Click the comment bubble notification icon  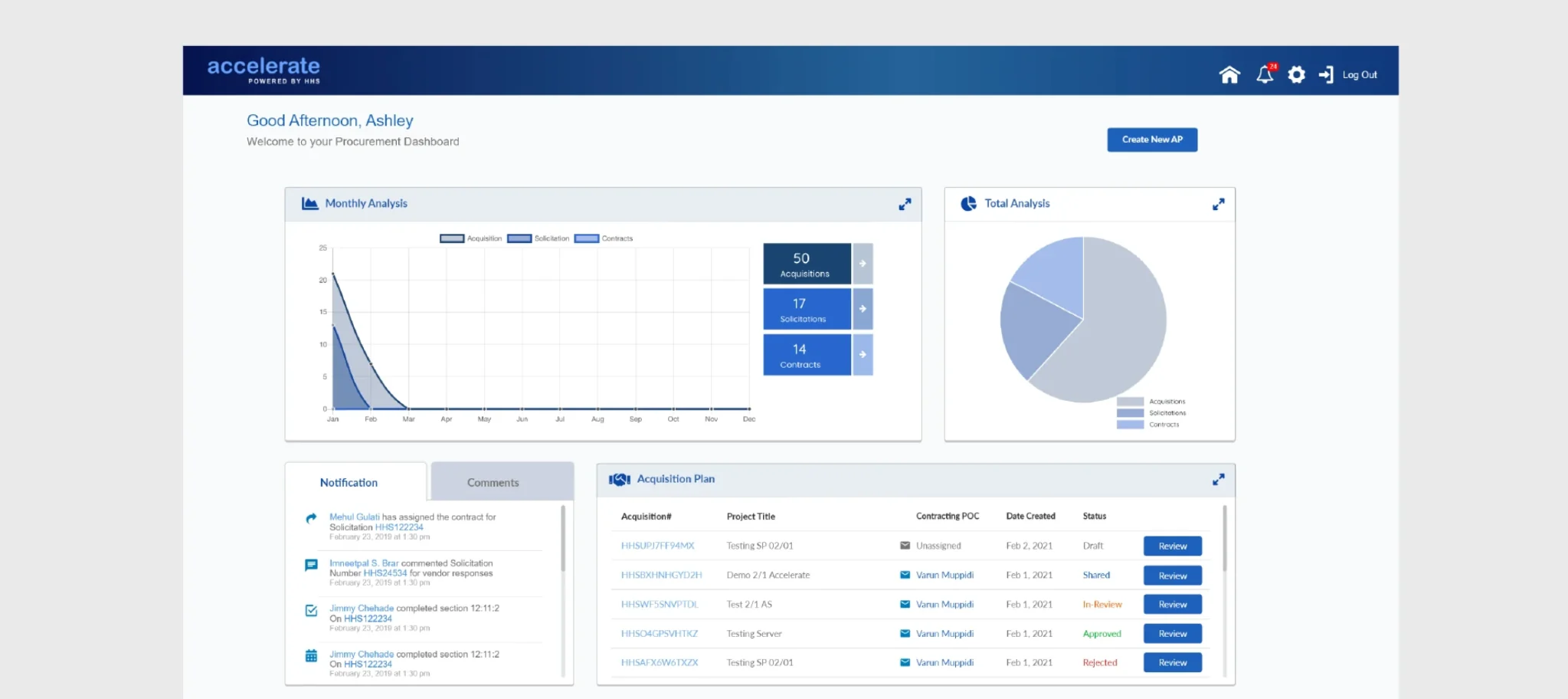311,566
